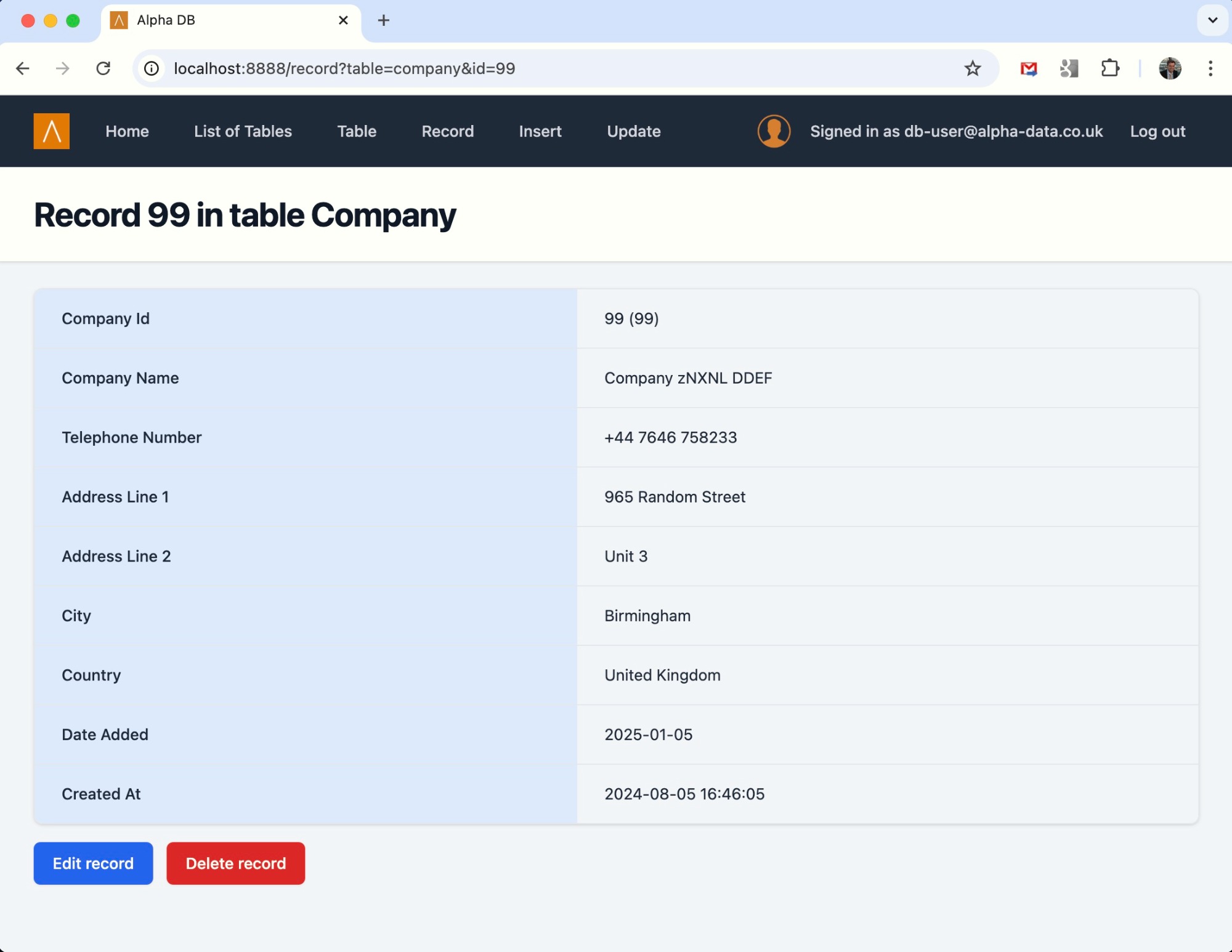The width and height of the screenshot is (1232, 952).
Task: Open the Table nav item
Action: click(357, 131)
